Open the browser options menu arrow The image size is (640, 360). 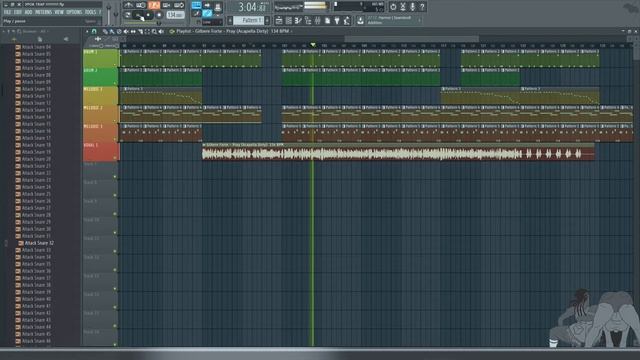[4, 31]
